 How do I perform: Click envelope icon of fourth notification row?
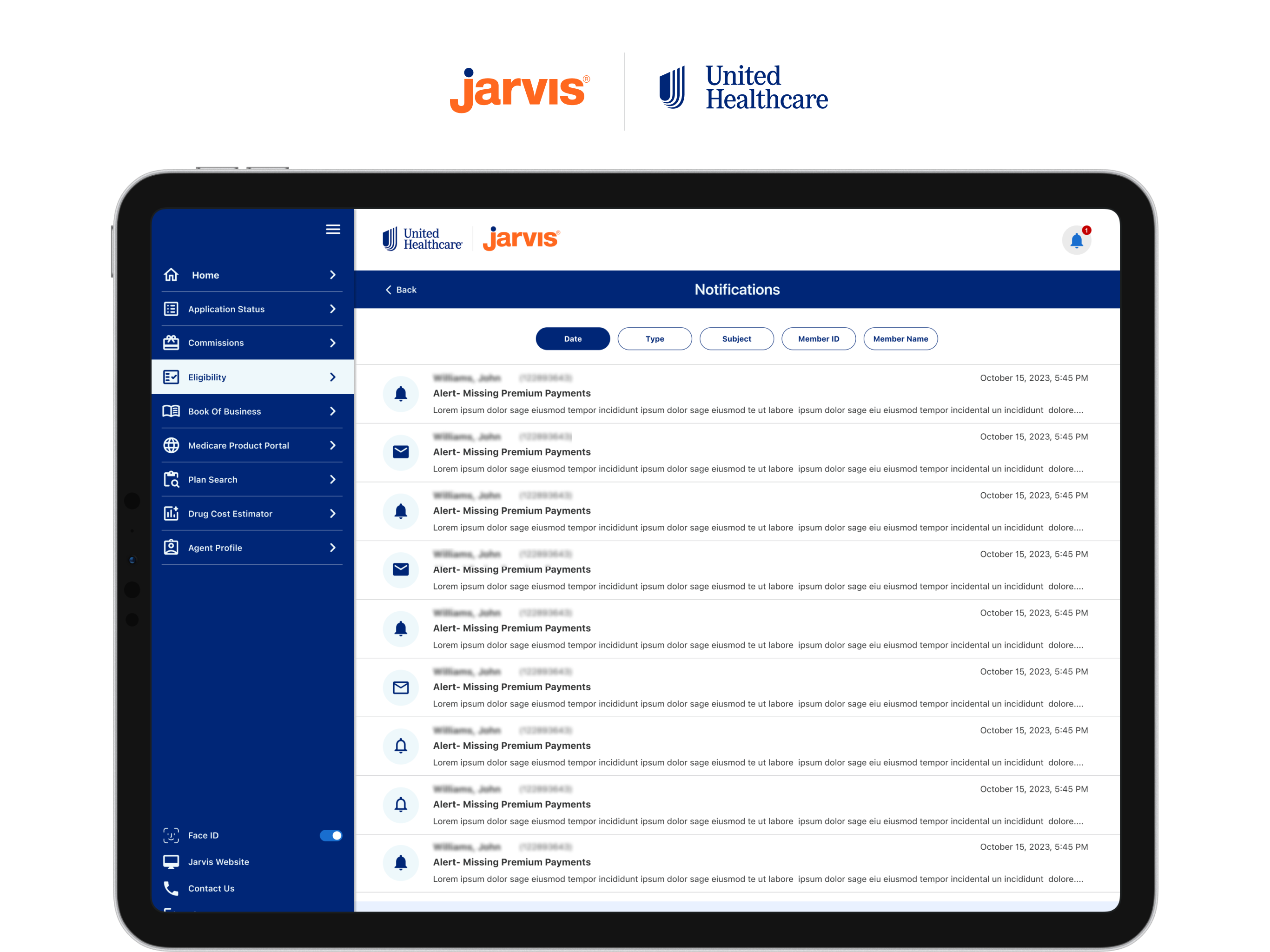[401, 569]
